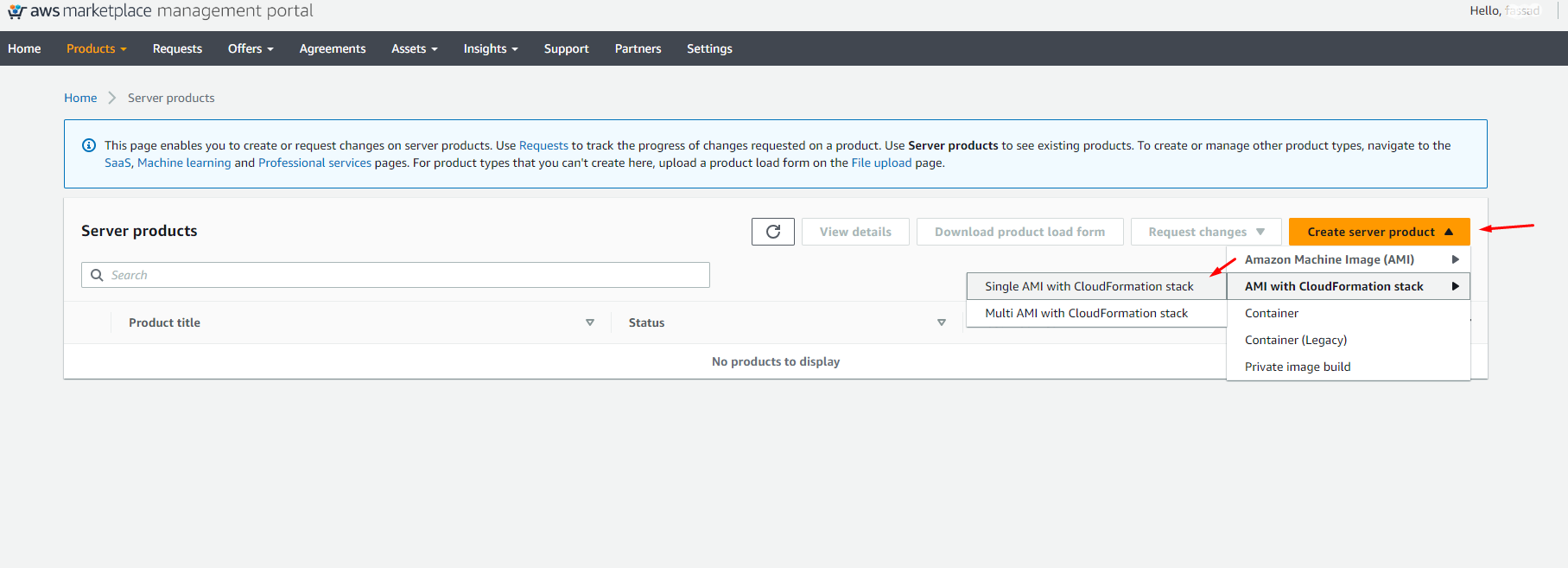Click the search magnifier icon
The height and width of the screenshot is (568, 1568).
(97, 275)
